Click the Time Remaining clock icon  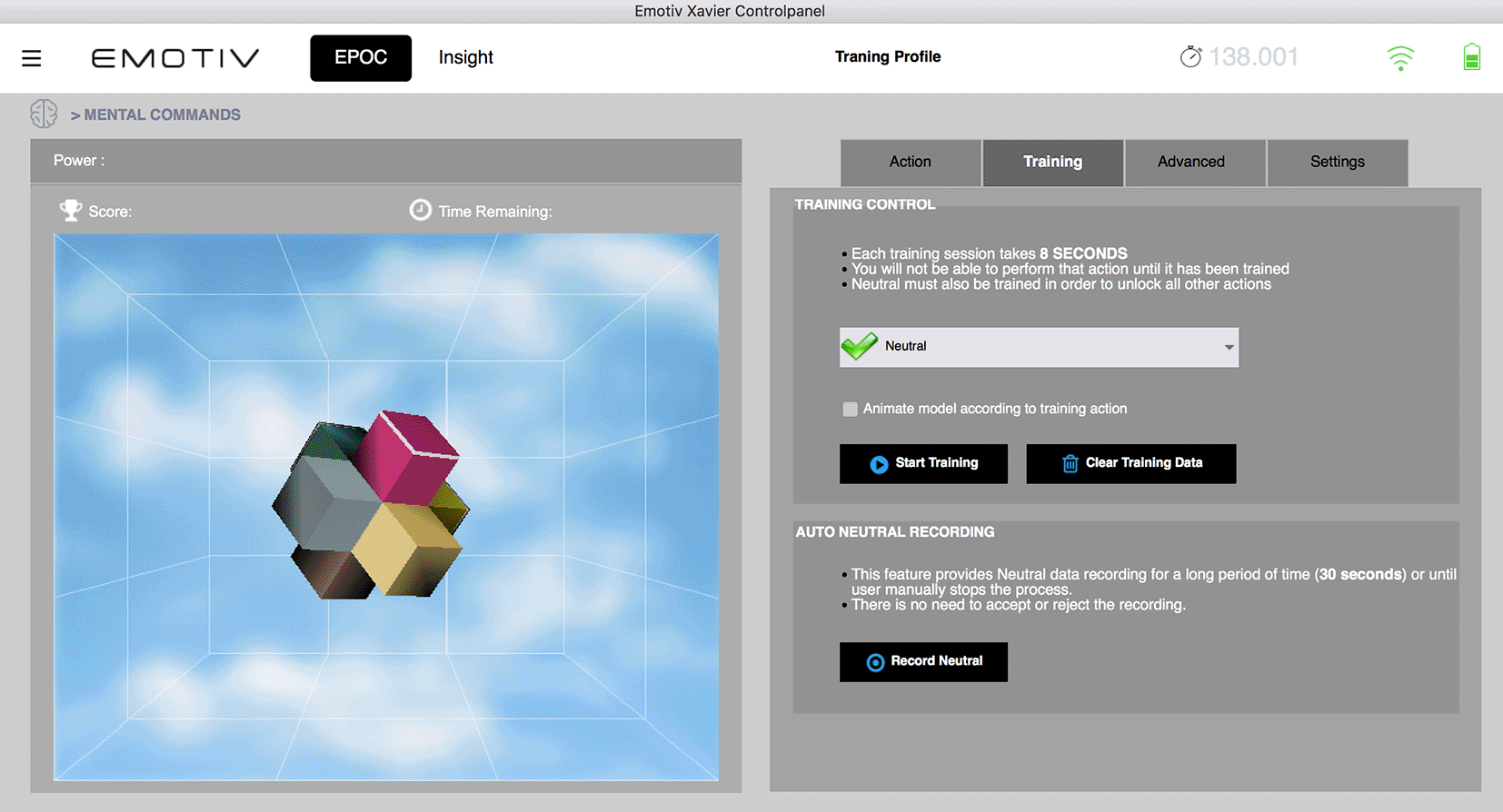[x=420, y=211]
